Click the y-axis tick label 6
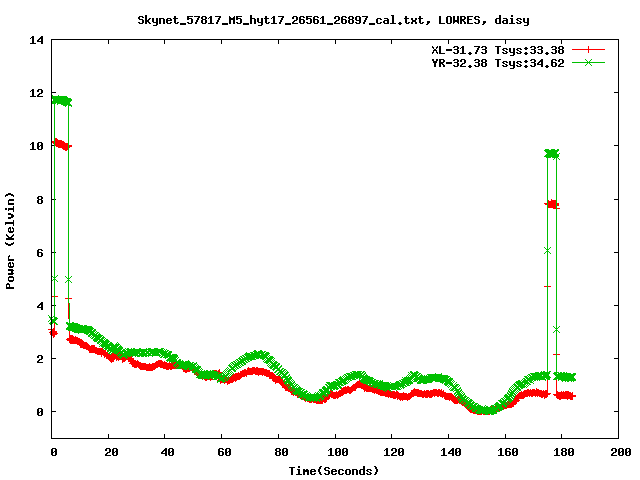 pos(40,253)
